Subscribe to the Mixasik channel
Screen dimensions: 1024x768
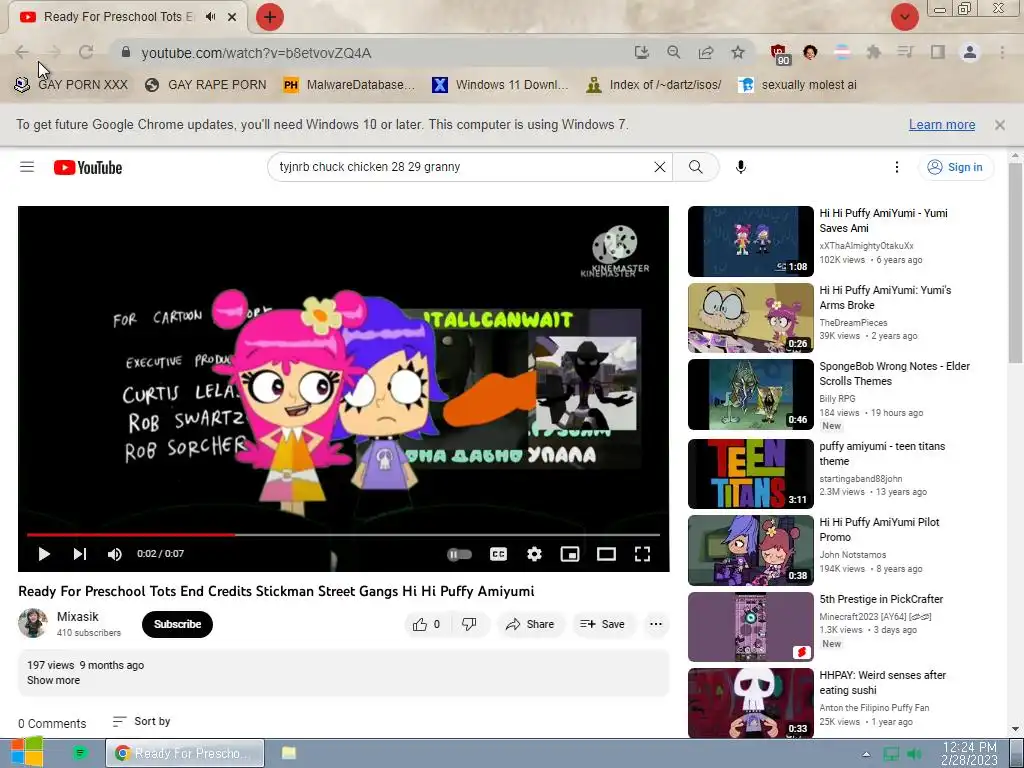(177, 624)
